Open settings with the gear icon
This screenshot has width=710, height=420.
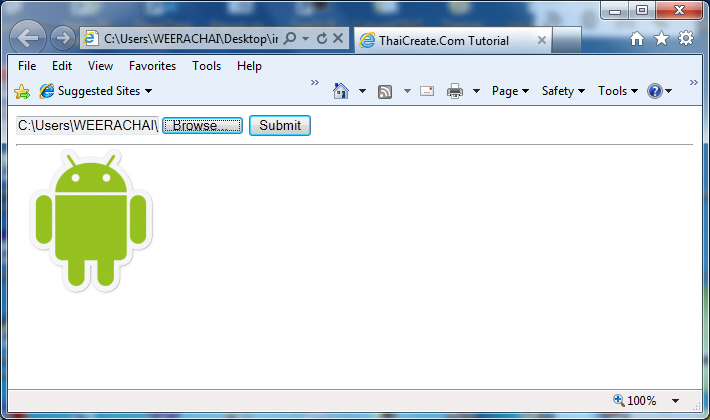[x=686, y=38]
